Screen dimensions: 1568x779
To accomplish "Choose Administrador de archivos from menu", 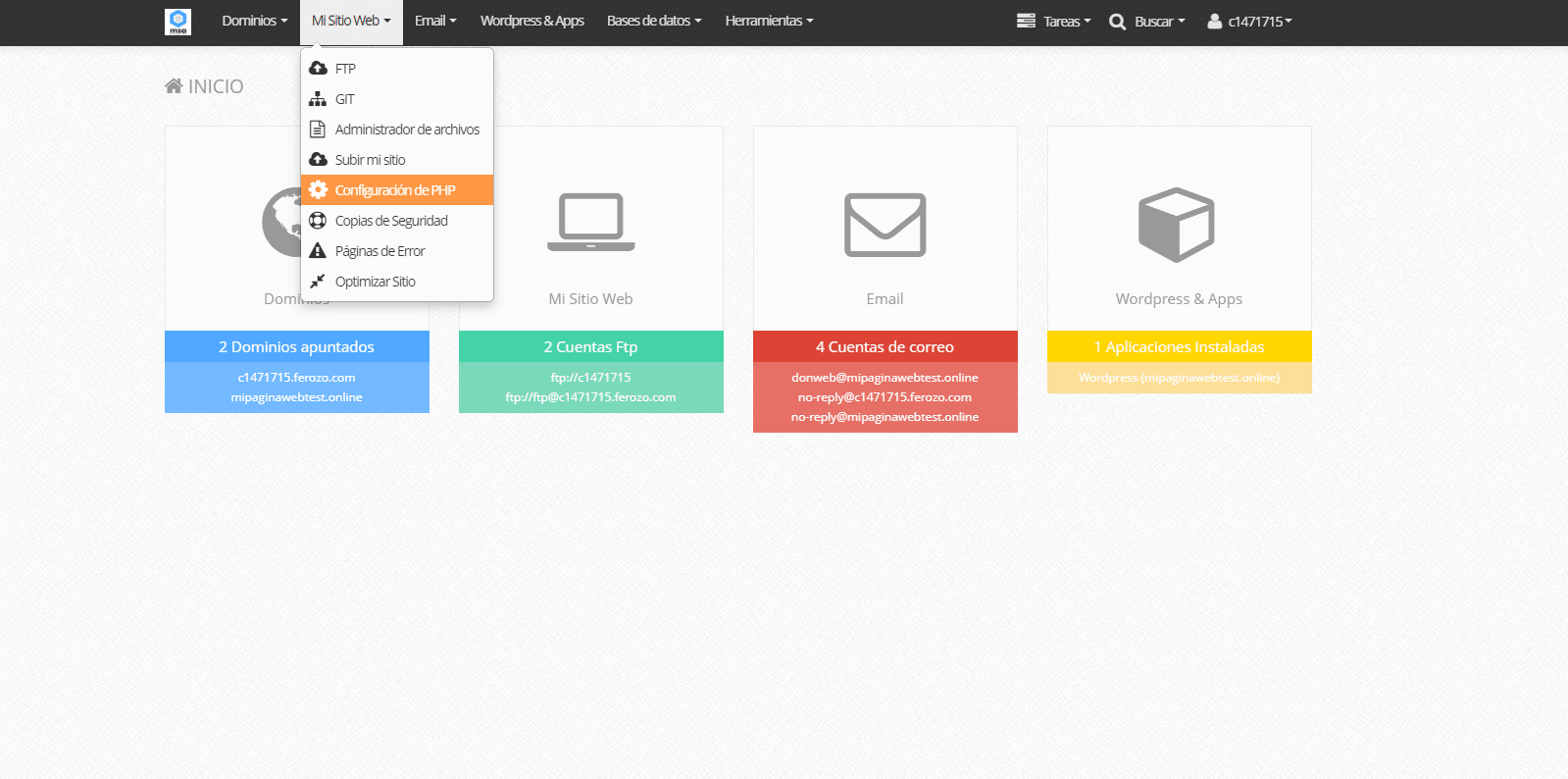I will pos(407,130).
